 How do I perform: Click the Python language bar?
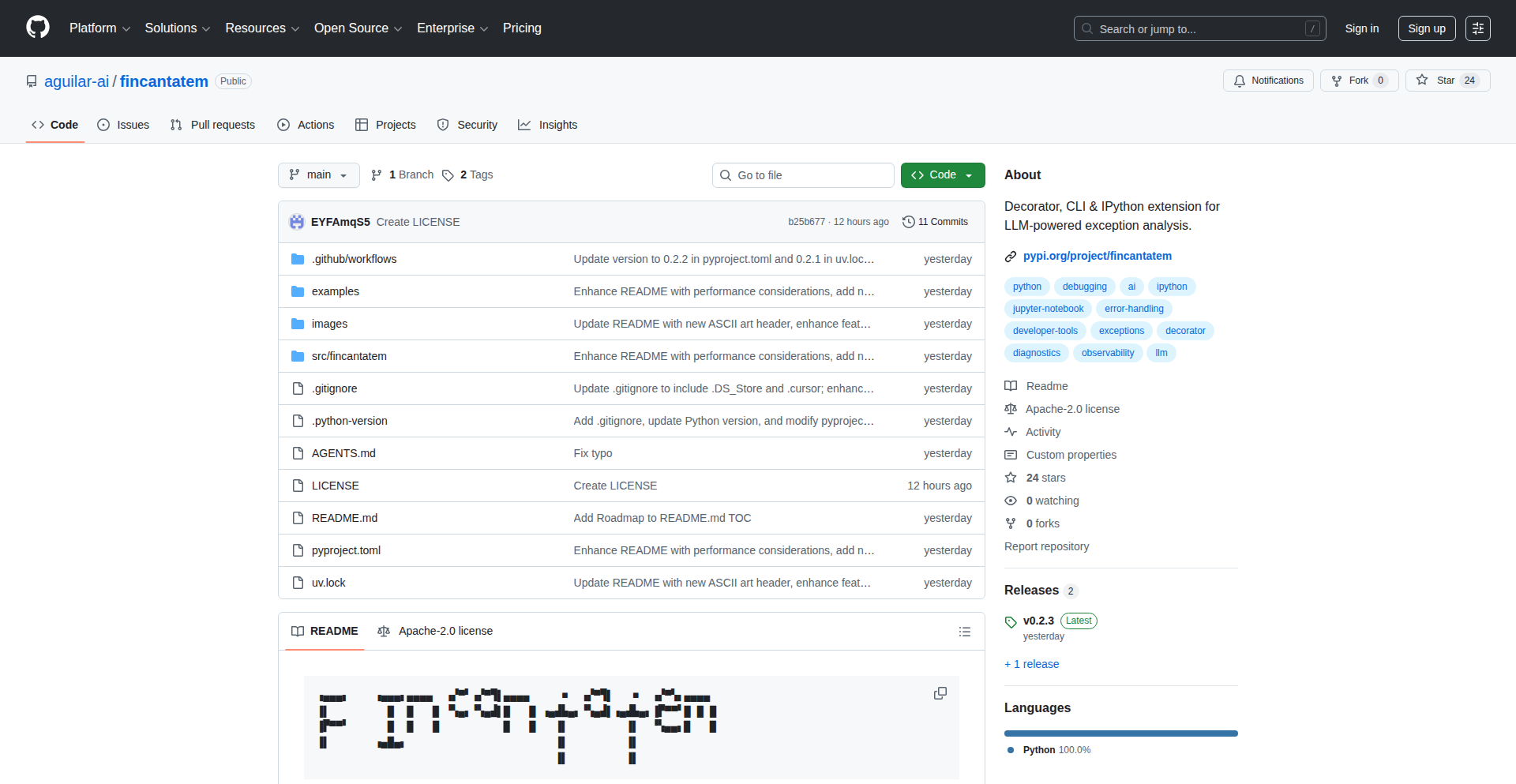click(x=1121, y=733)
